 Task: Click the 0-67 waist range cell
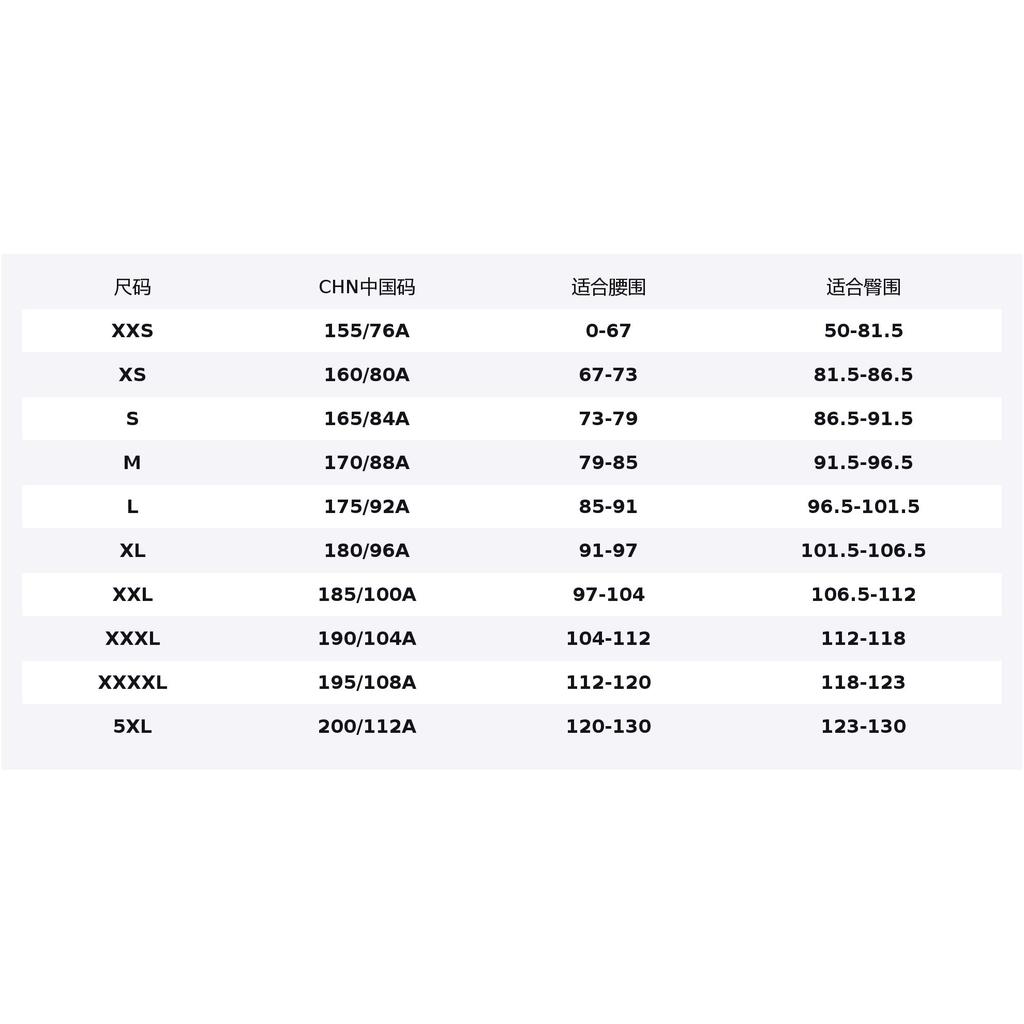pyautogui.click(x=608, y=330)
